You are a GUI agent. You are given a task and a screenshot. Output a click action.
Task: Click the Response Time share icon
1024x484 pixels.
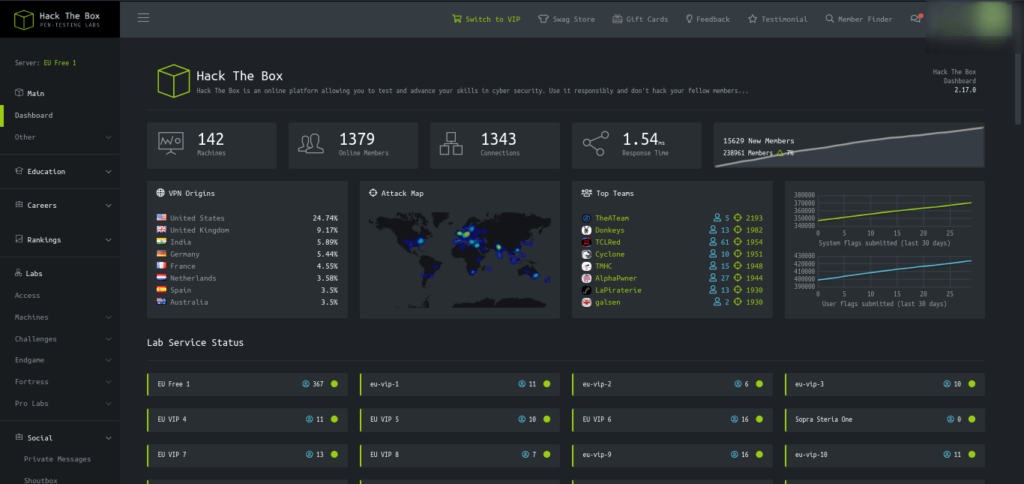pyautogui.click(x=595, y=145)
